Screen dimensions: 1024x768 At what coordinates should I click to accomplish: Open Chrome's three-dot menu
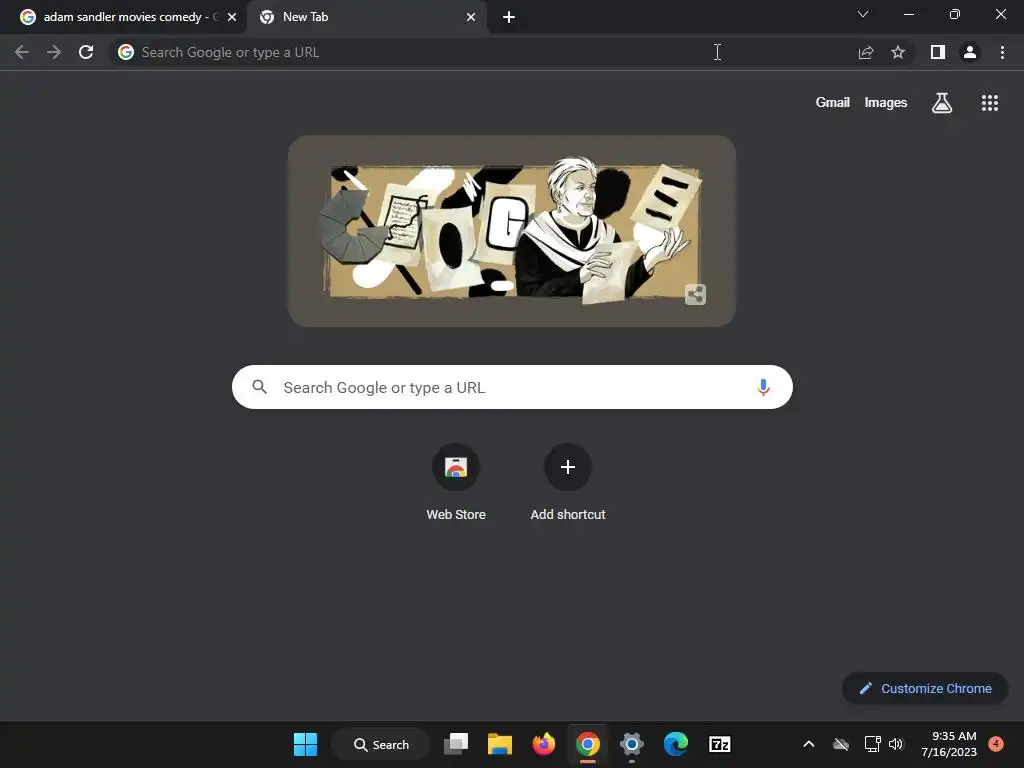pos(1002,52)
